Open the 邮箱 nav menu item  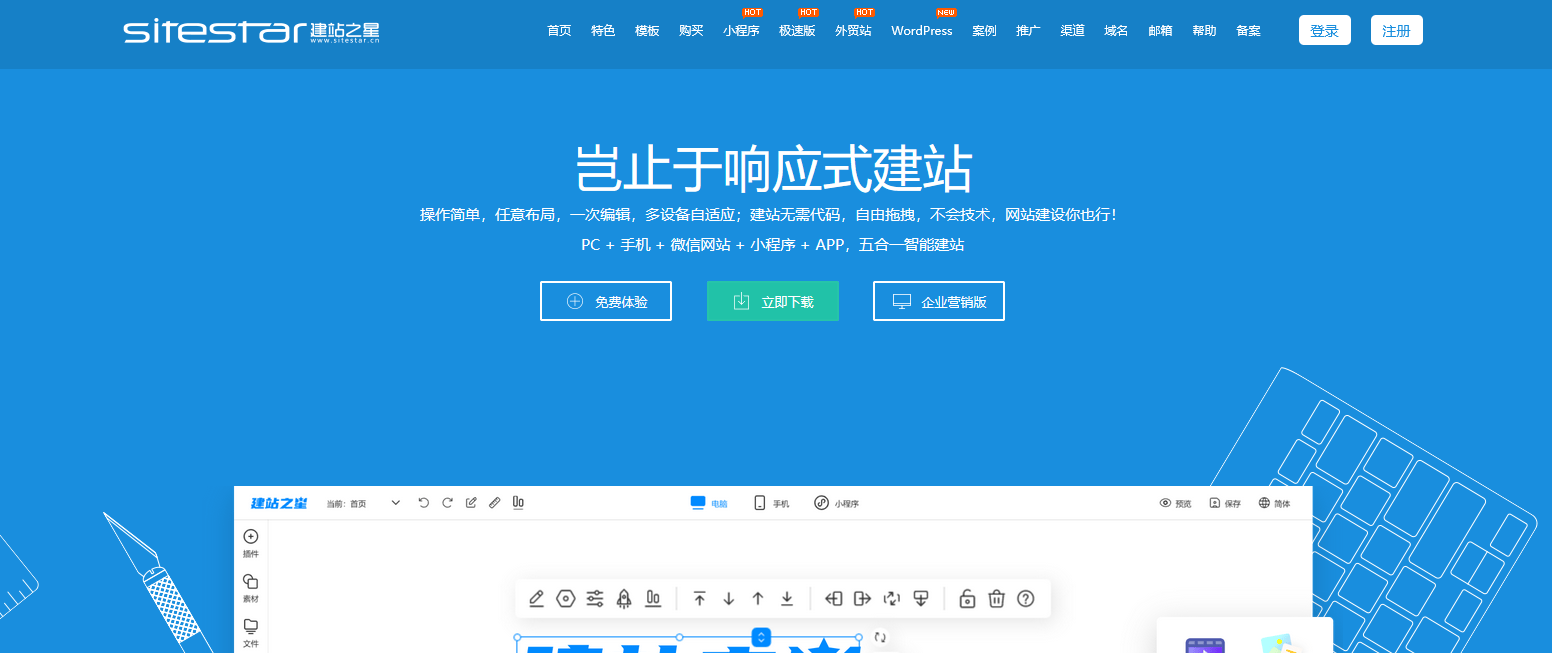pos(1160,31)
